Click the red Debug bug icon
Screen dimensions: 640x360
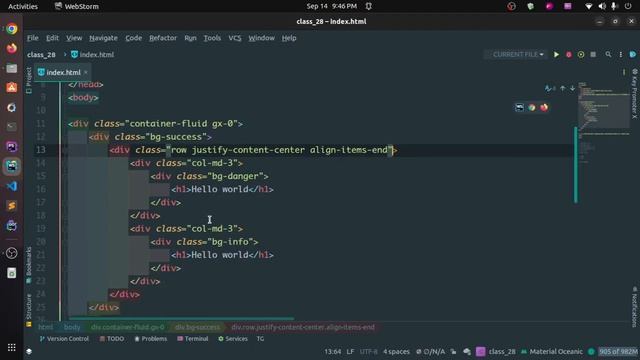tap(569, 55)
